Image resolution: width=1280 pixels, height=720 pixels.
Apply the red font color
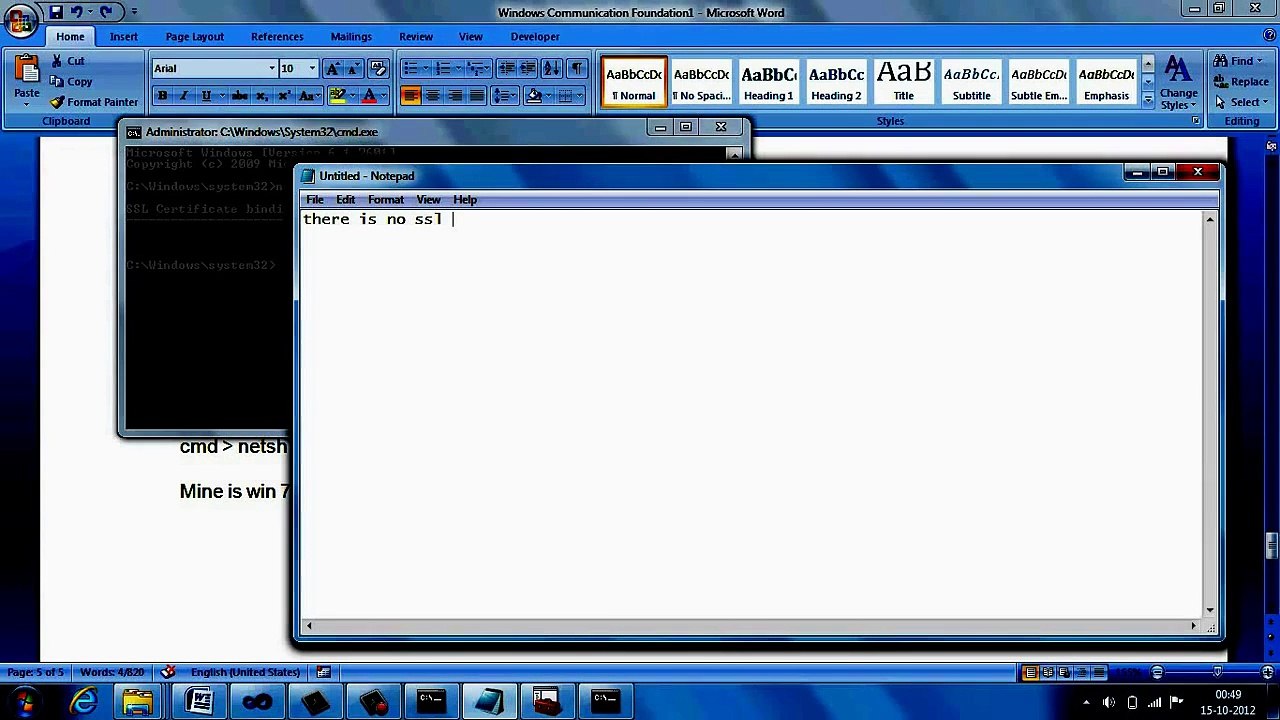click(369, 96)
